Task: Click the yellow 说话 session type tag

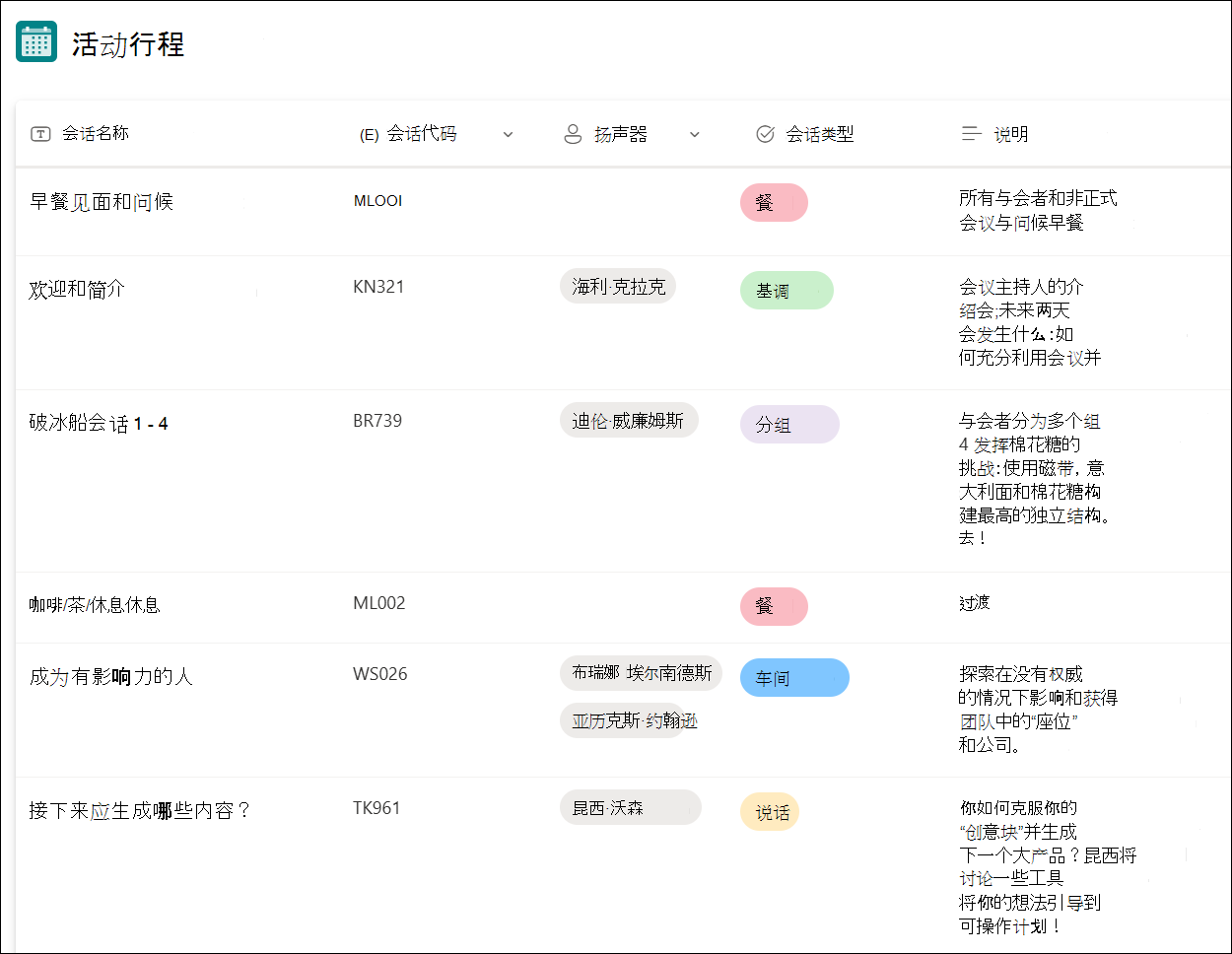Action: [770, 812]
